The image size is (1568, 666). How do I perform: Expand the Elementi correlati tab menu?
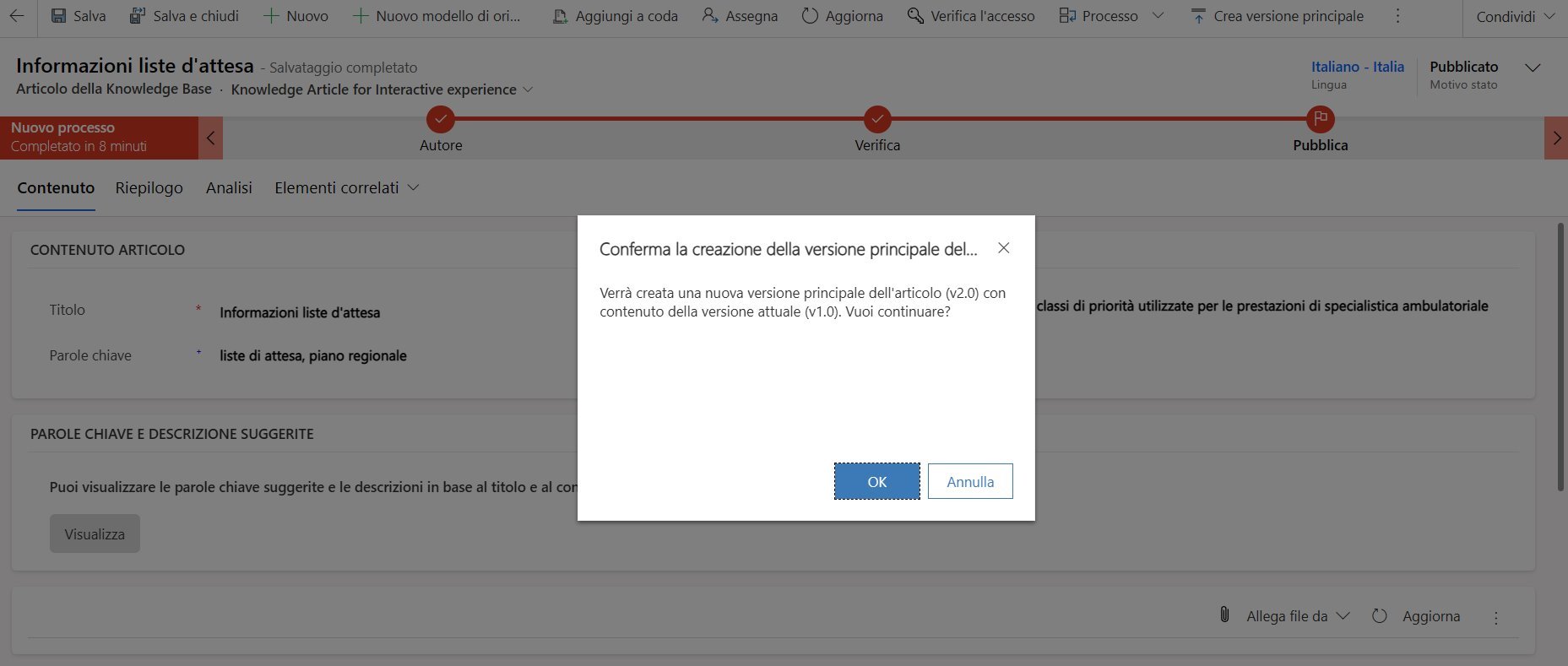pyautogui.click(x=346, y=187)
